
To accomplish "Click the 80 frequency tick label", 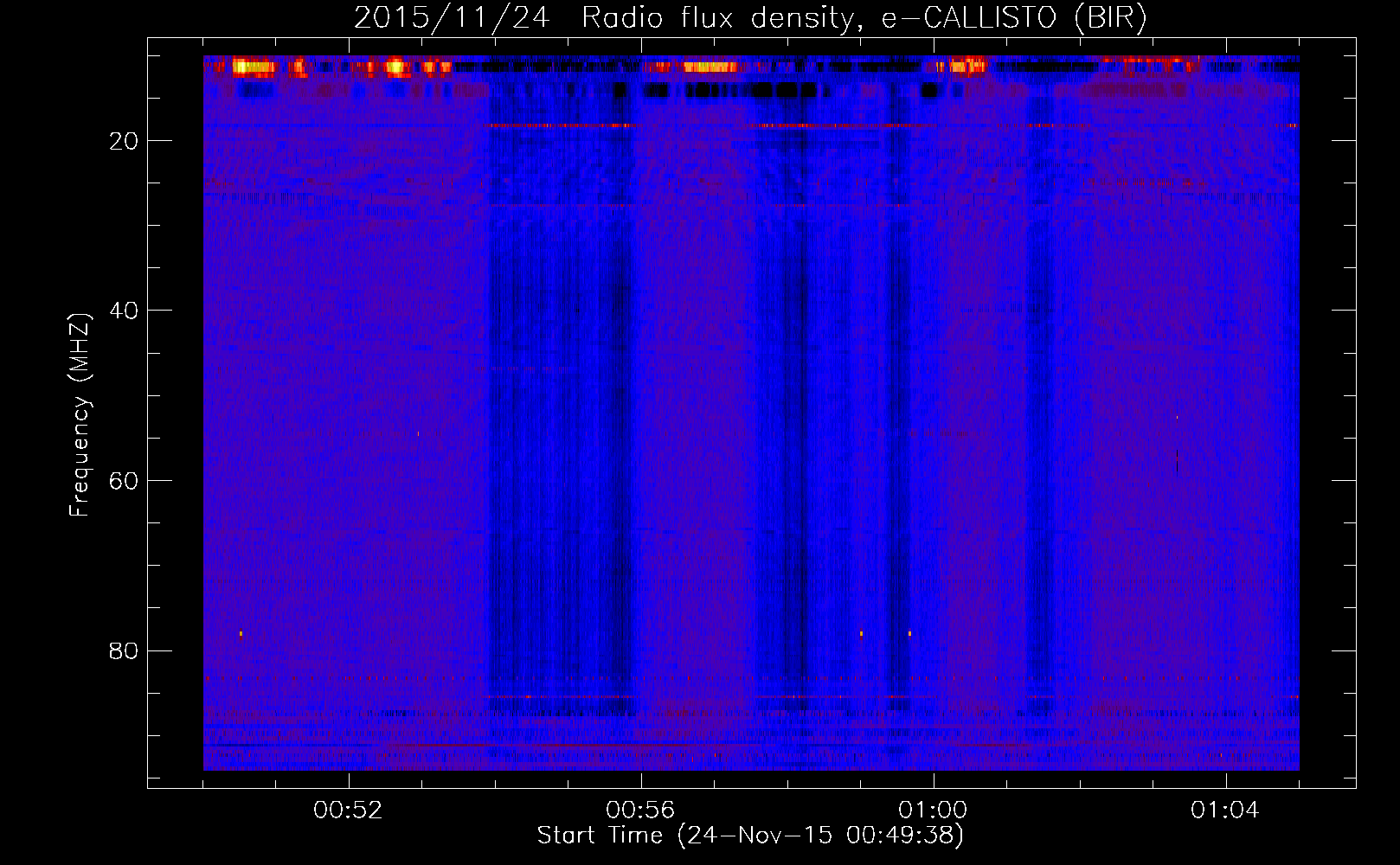I will click(x=124, y=650).
